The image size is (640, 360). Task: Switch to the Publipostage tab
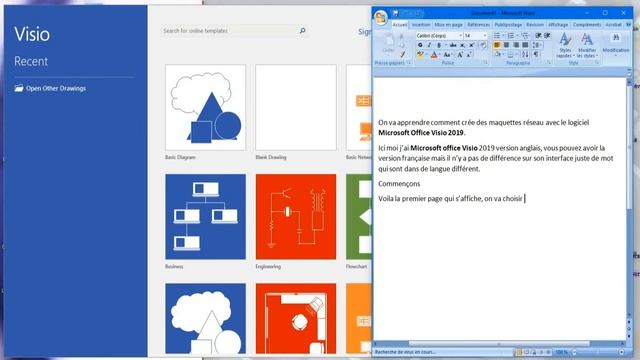pos(508,25)
